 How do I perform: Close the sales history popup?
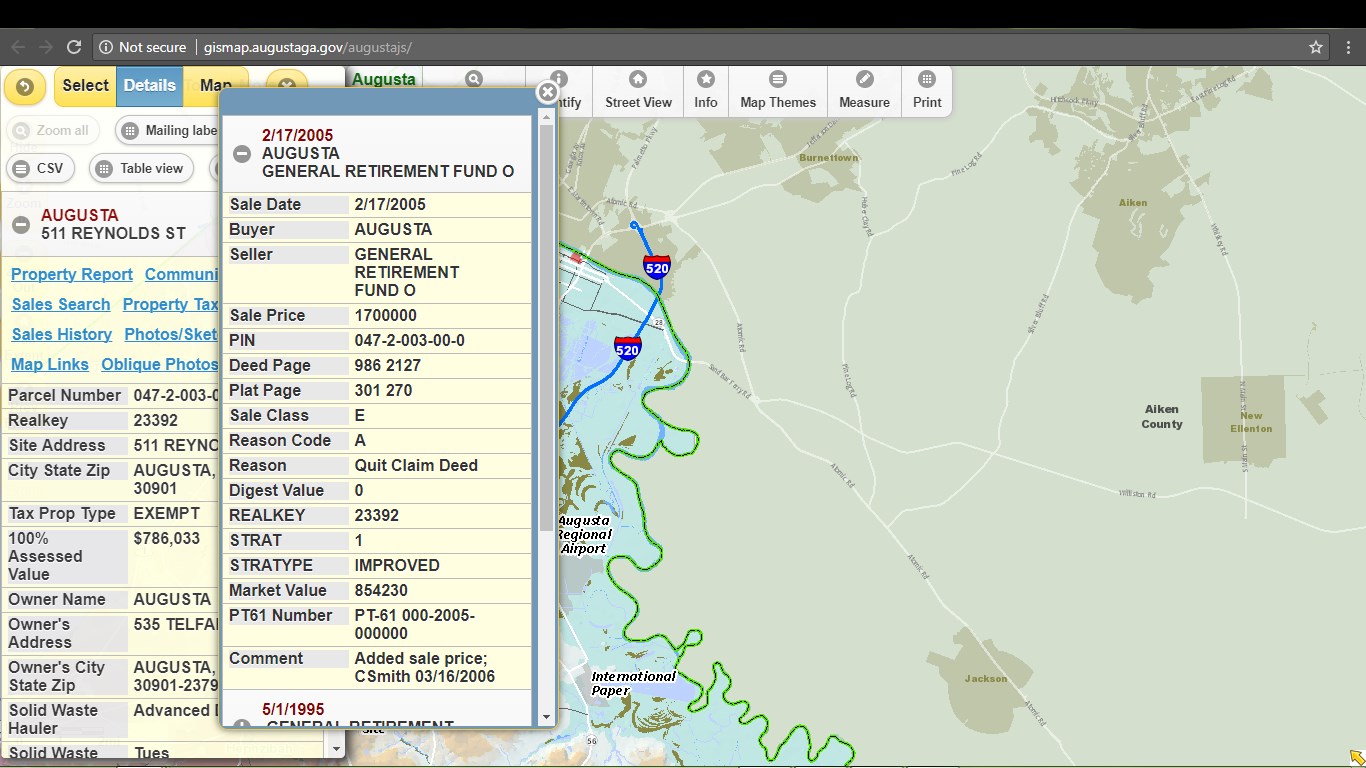coord(547,92)
